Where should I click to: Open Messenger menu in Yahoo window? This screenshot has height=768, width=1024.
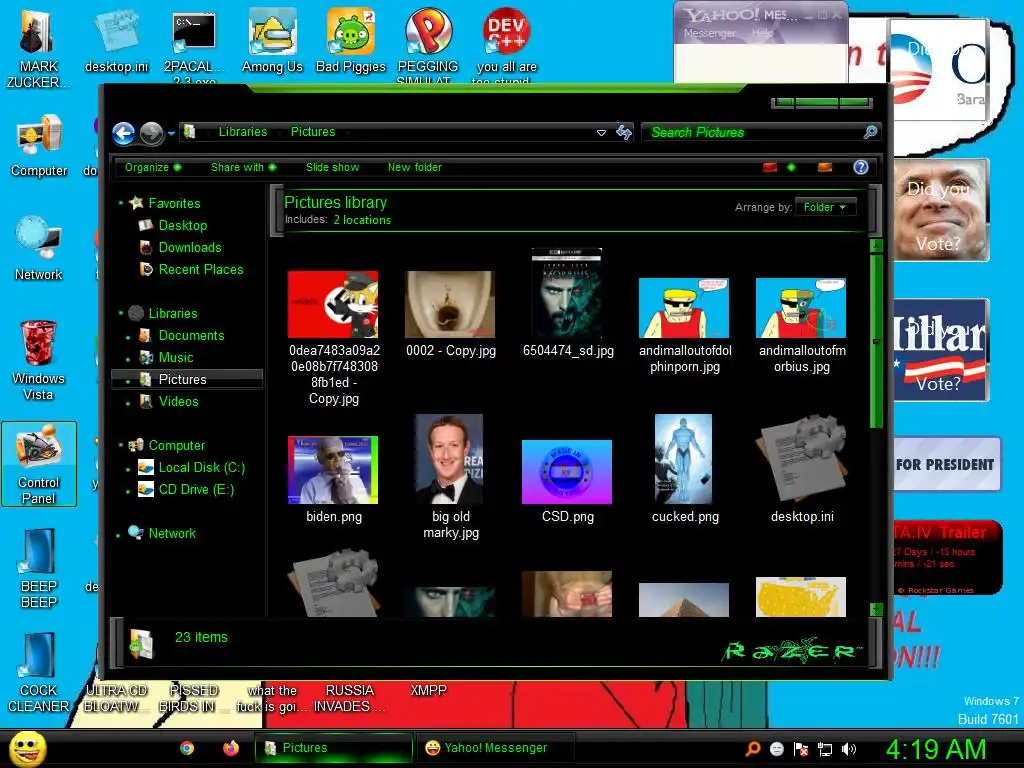709,33
